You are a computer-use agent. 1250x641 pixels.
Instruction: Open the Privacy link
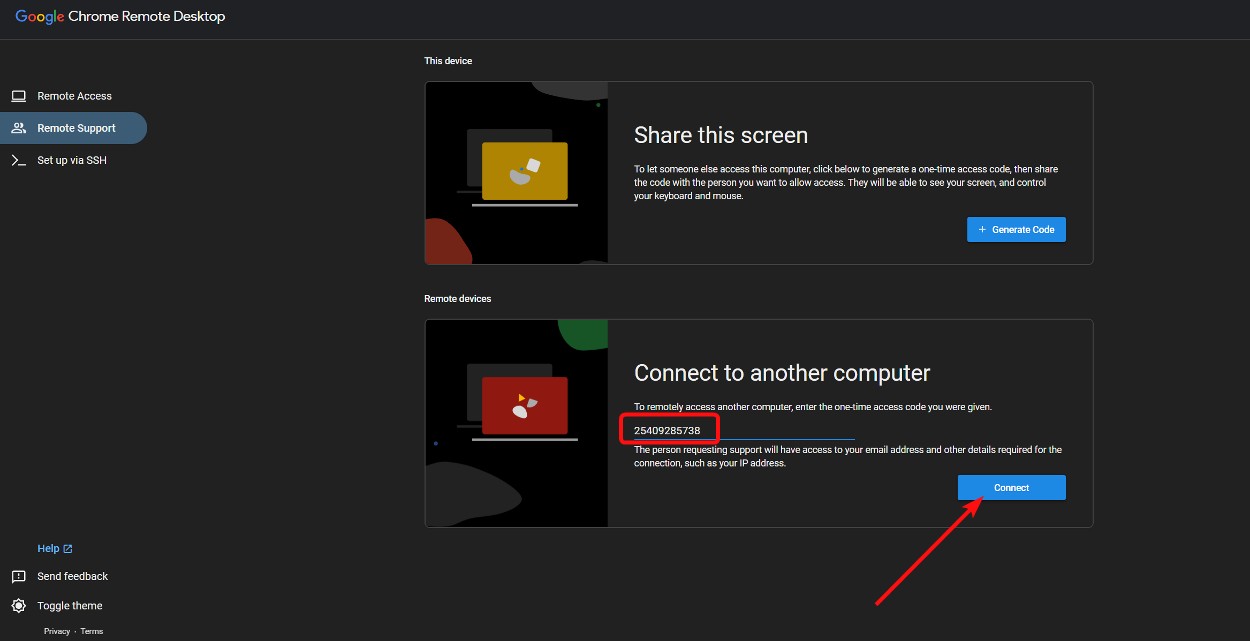coord(57,631)
